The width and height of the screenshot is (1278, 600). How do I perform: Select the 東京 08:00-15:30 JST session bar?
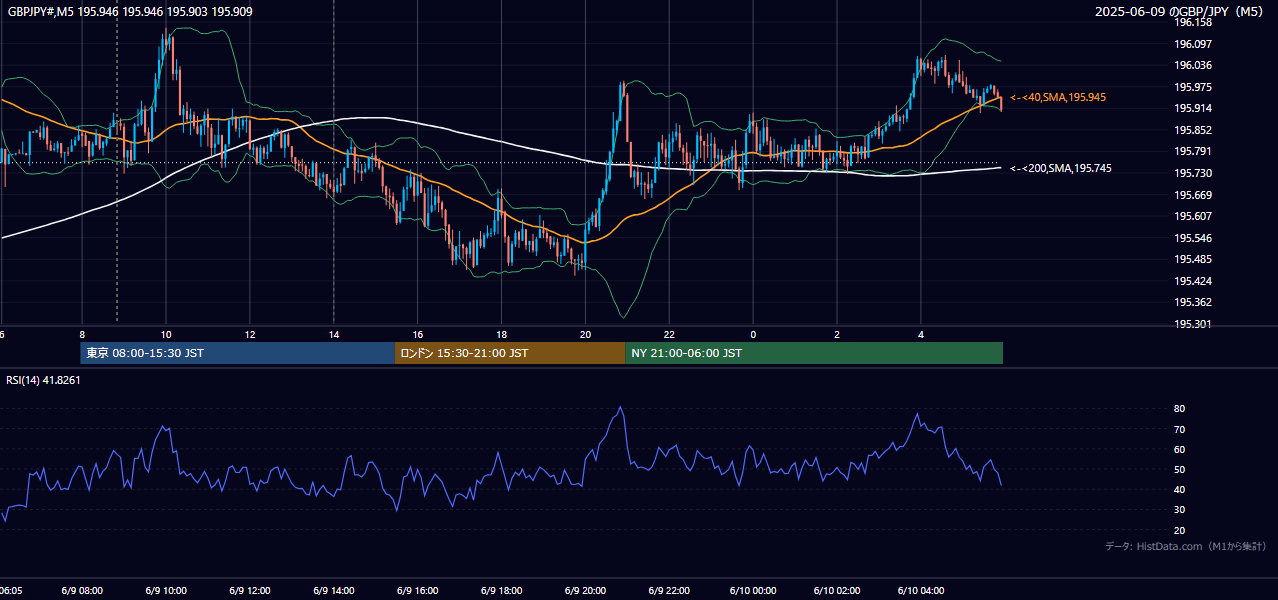(238, 353)
